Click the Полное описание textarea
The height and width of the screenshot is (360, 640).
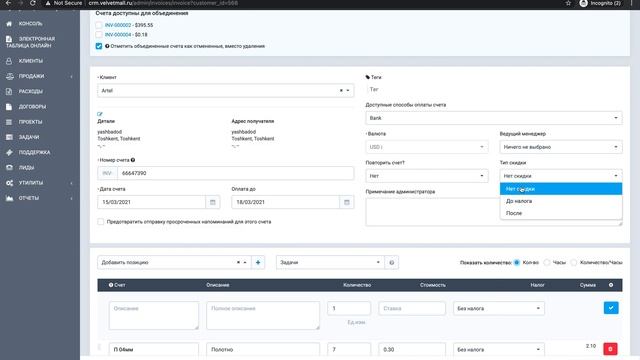(x=263, y=316)
